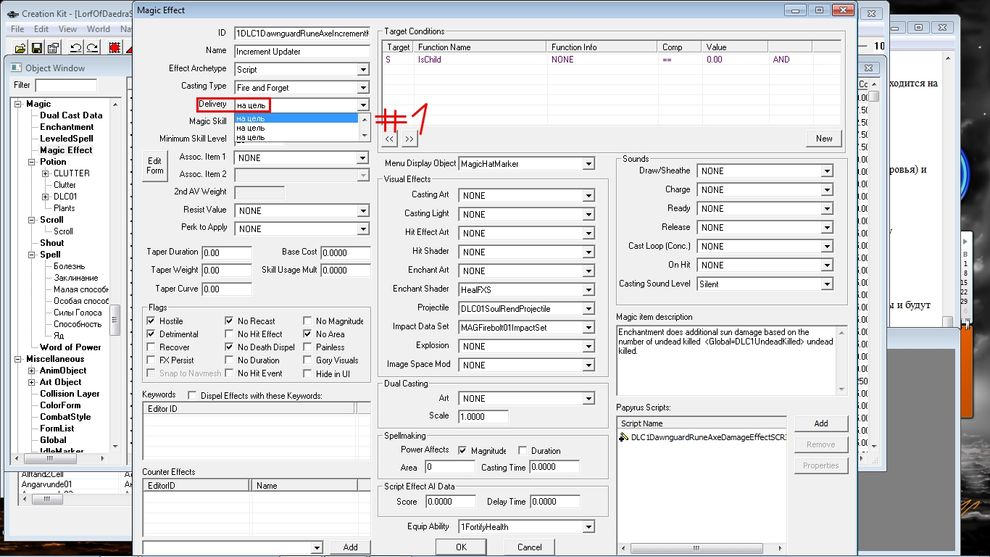Click the Edit Form button
The image size is (990, 557).
coord(154,166)
